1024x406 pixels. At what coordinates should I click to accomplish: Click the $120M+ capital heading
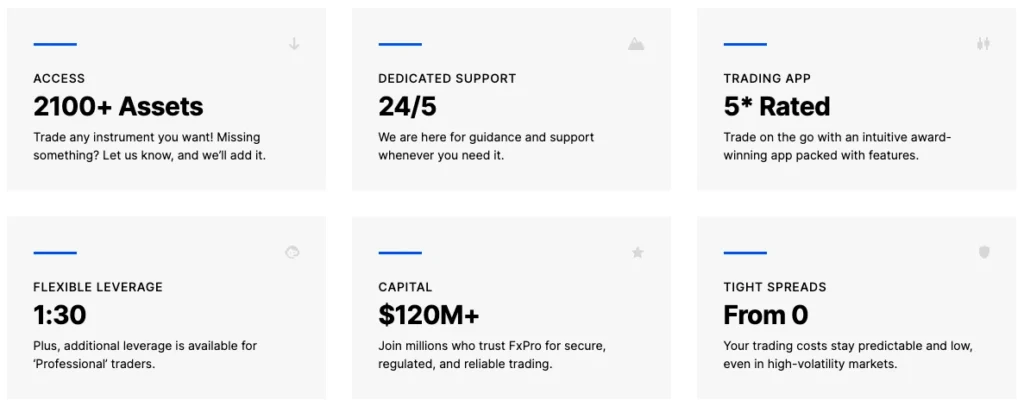[x=428, y=315]
